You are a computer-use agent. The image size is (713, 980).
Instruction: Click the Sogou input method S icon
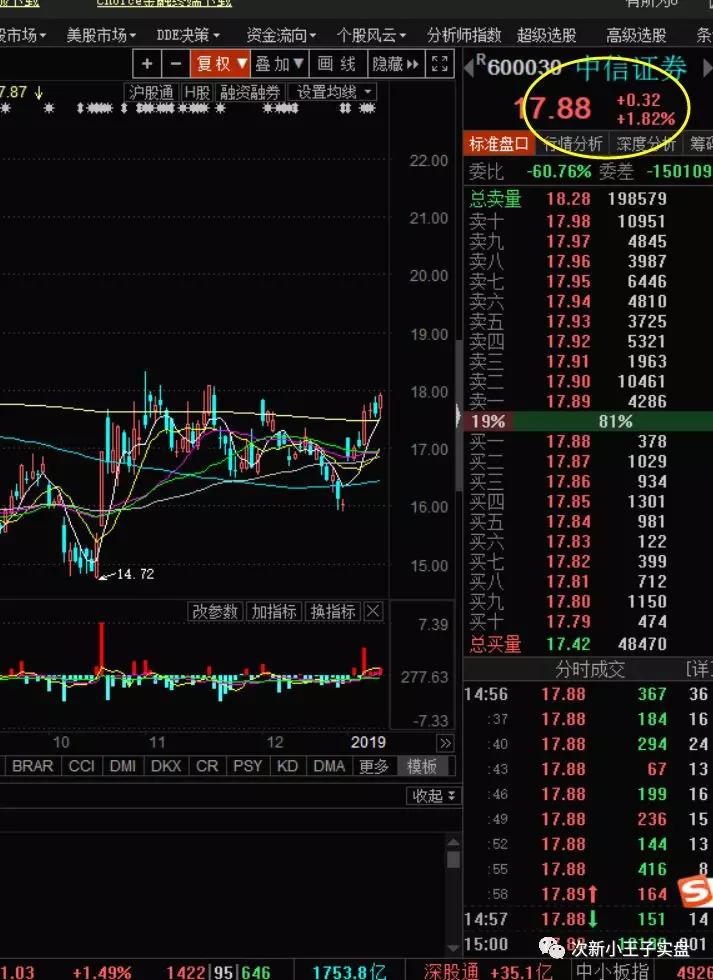[x=696, y=890]
